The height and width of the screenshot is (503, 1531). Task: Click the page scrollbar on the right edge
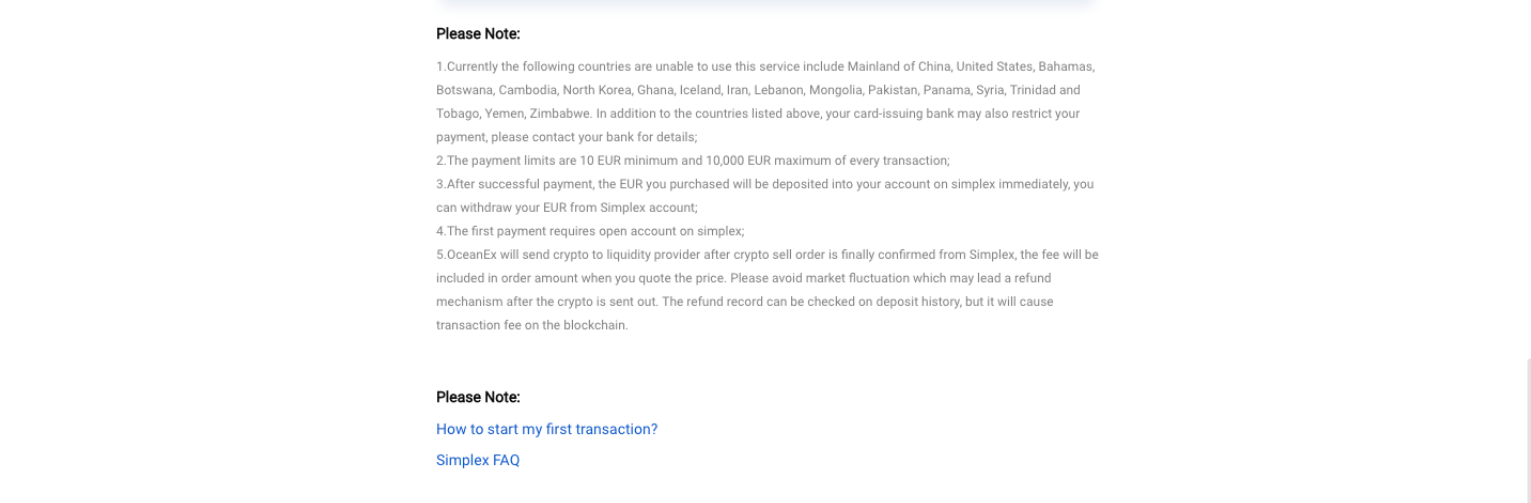(x=1527, y=430)
